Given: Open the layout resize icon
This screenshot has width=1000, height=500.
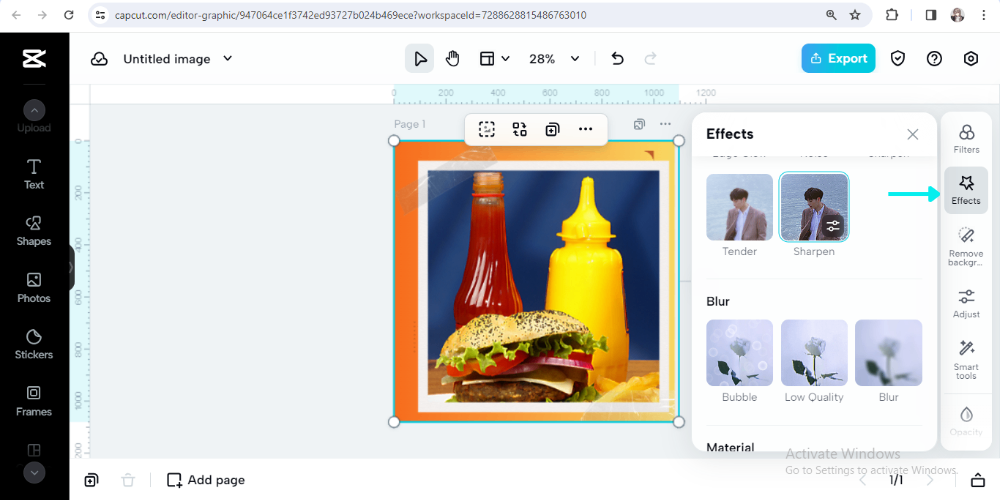Looking at the screenshot, I should [487, 59].
